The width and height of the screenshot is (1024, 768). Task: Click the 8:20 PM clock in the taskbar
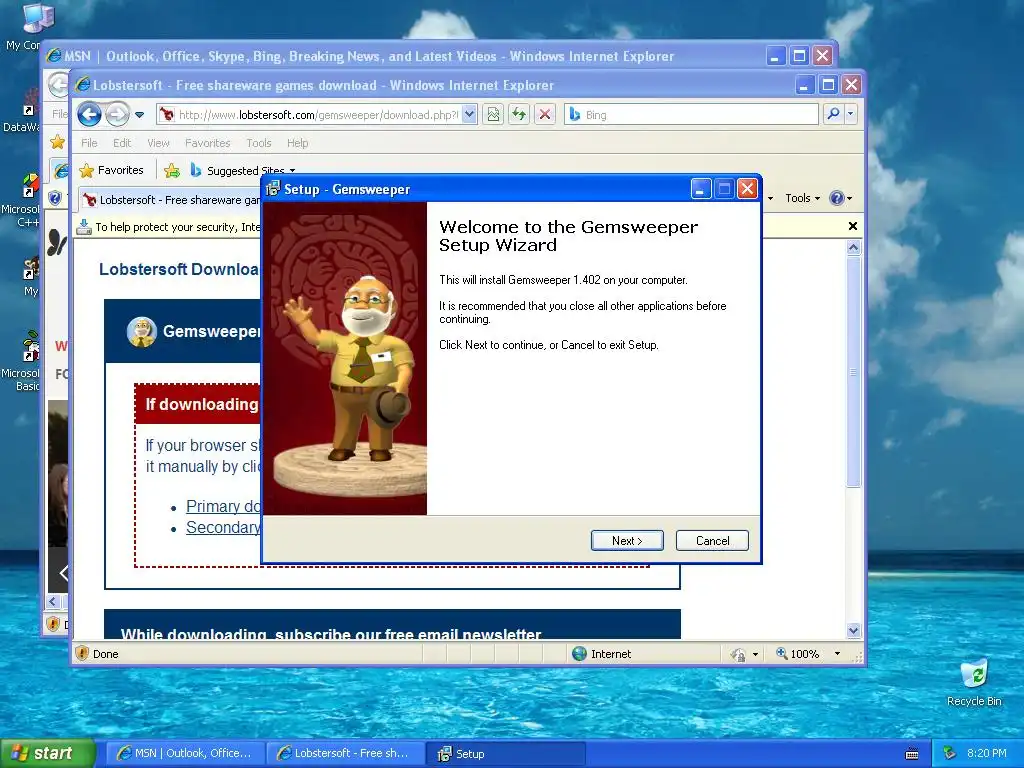[x=986, y=753]
